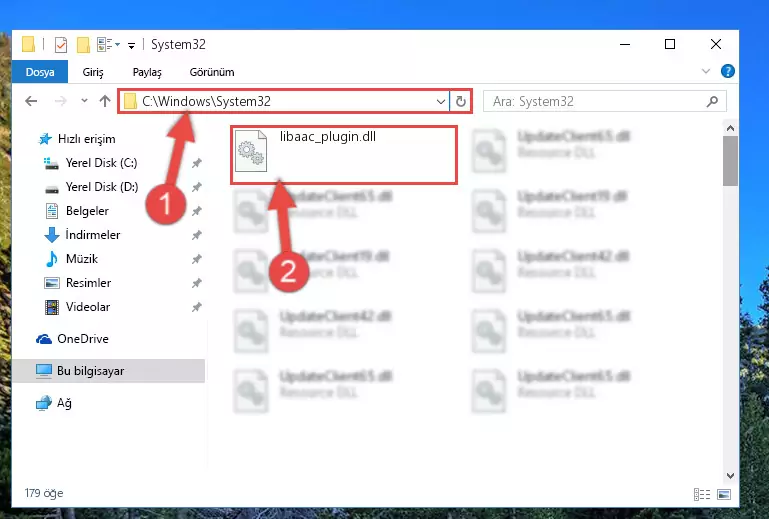Select Ağ in navigation pane

(x=64, y=403)
